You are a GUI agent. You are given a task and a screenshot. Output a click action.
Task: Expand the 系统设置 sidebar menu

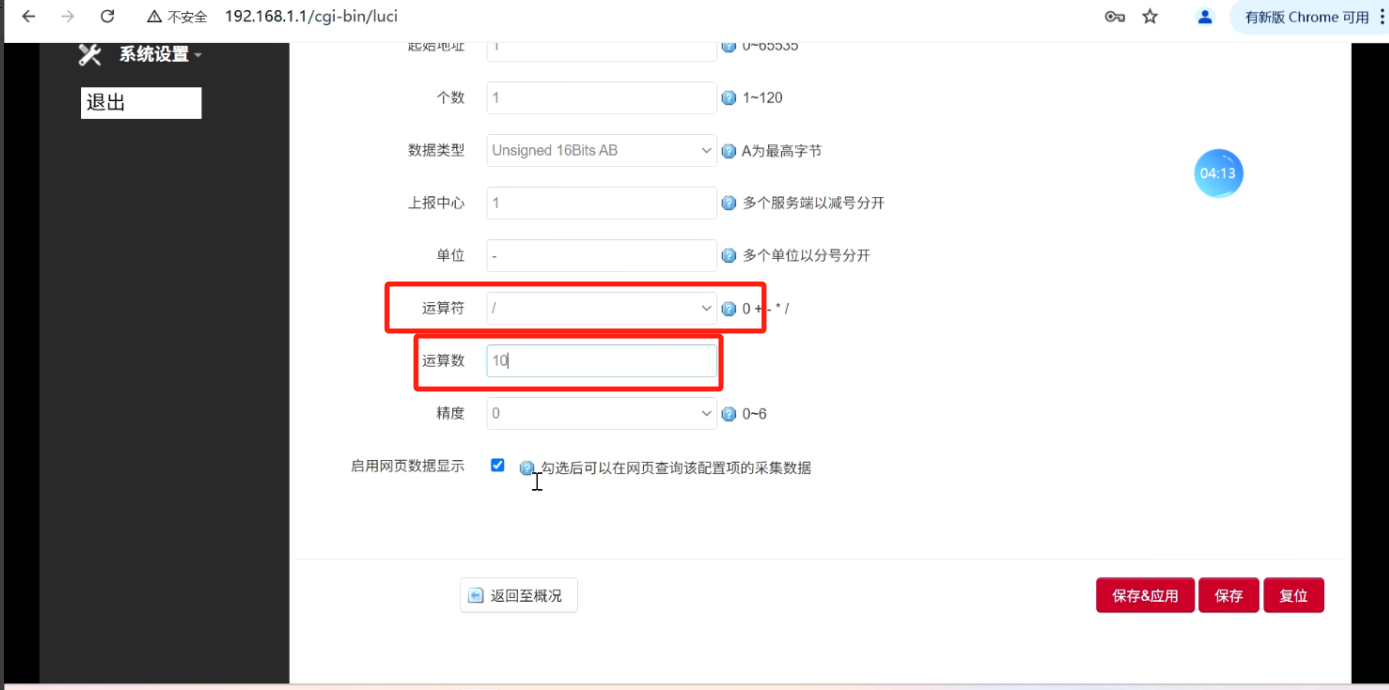point(147,54)
